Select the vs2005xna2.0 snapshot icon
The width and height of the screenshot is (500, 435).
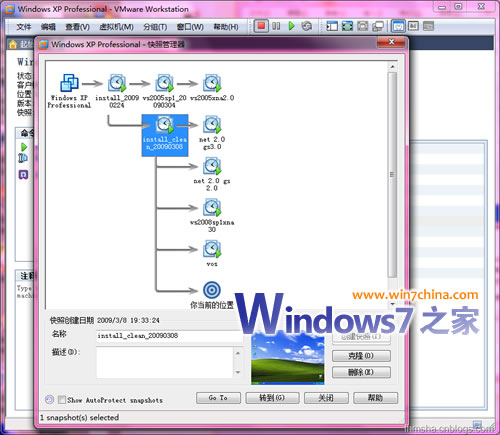[212, 83]
